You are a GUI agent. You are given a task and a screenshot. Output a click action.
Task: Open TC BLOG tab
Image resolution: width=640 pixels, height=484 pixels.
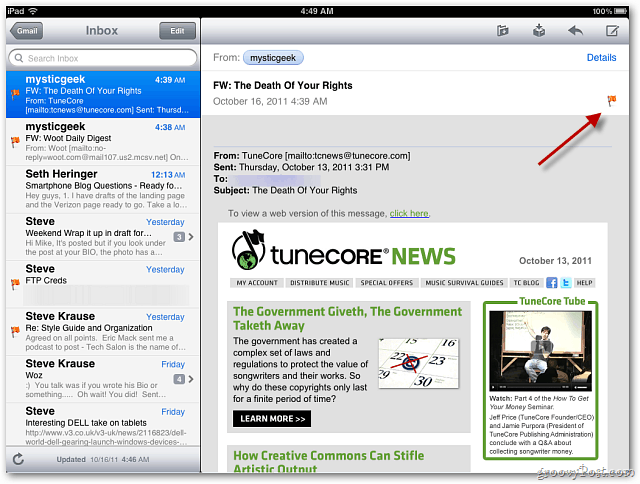click(526, 283)
